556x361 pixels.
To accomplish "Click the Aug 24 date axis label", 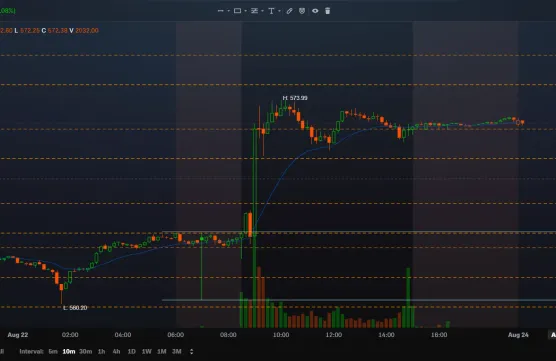I will [x=518, y=335].
